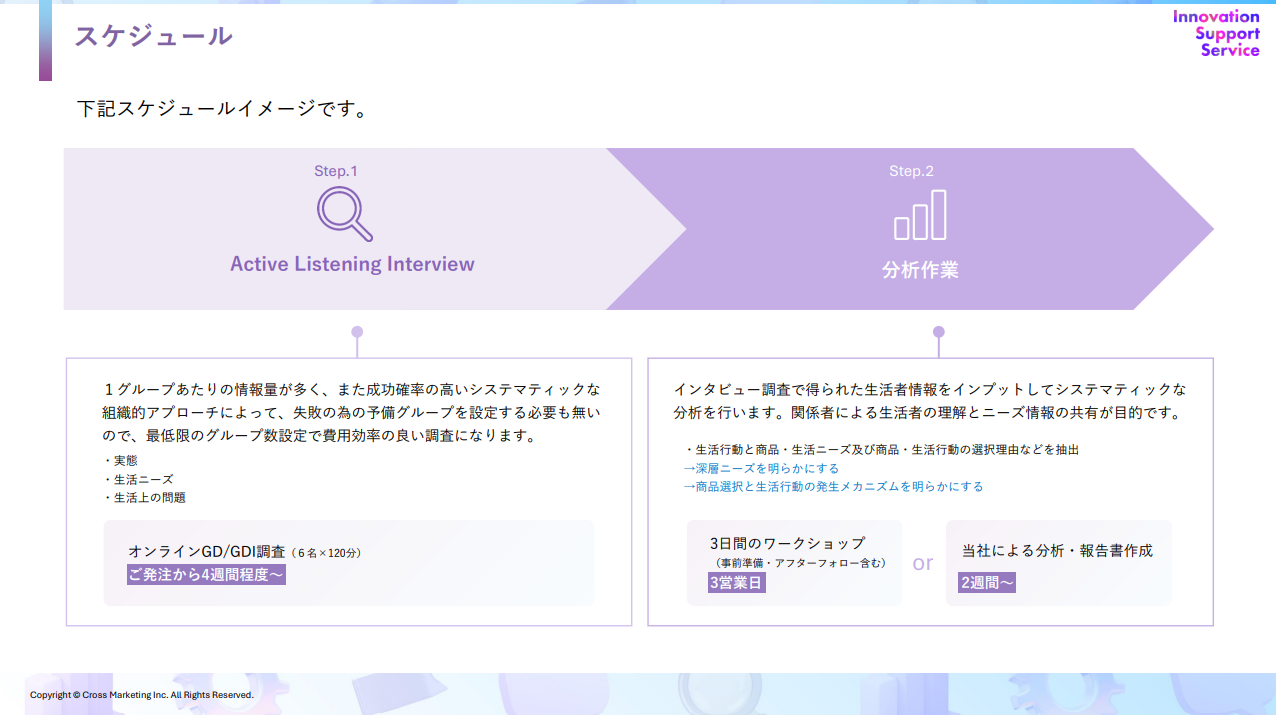Select the Active Listening Interview label
This screenshot has height=715, width=1276.
point(350,264)
